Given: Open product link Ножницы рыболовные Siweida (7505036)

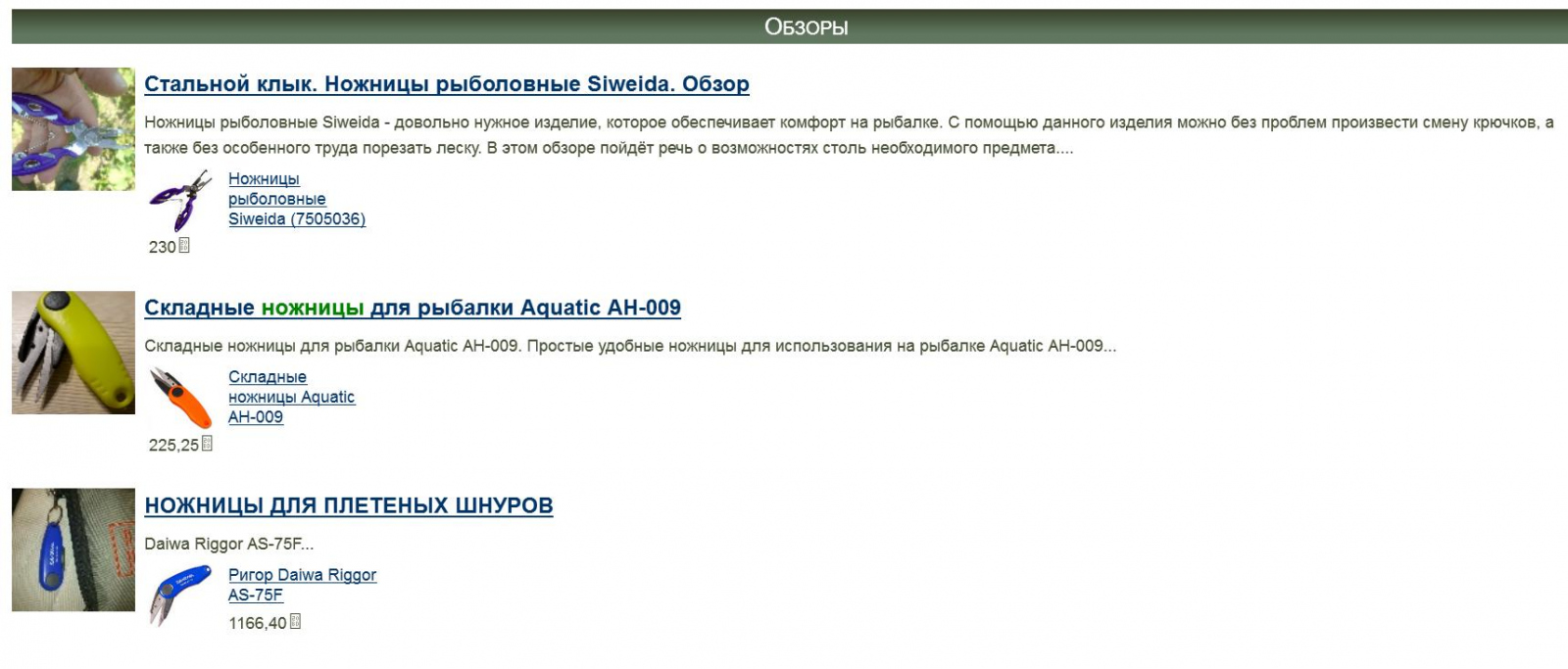Looking at the screenshot, I should click(x=297, y=199).
